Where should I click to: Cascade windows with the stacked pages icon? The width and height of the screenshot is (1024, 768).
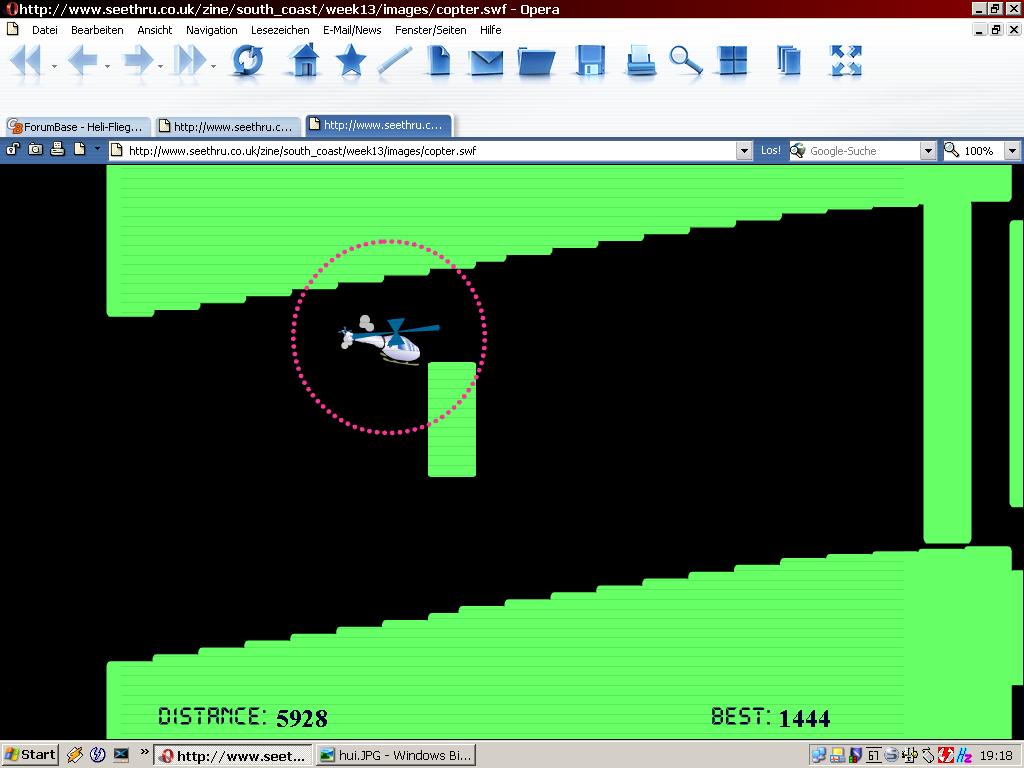[789, 61]
